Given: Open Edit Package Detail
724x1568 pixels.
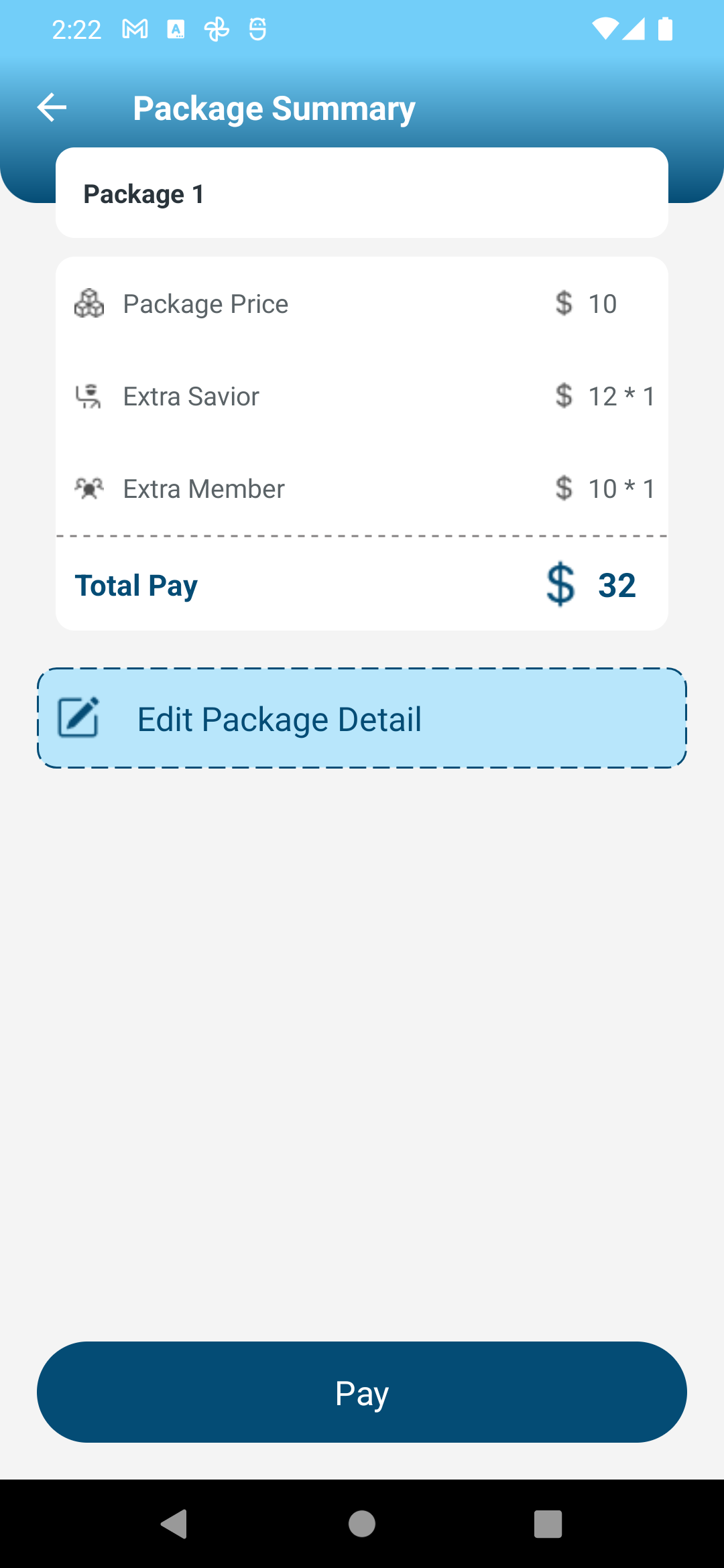Looking at the screenshot, I should click(x=362, y=718).
